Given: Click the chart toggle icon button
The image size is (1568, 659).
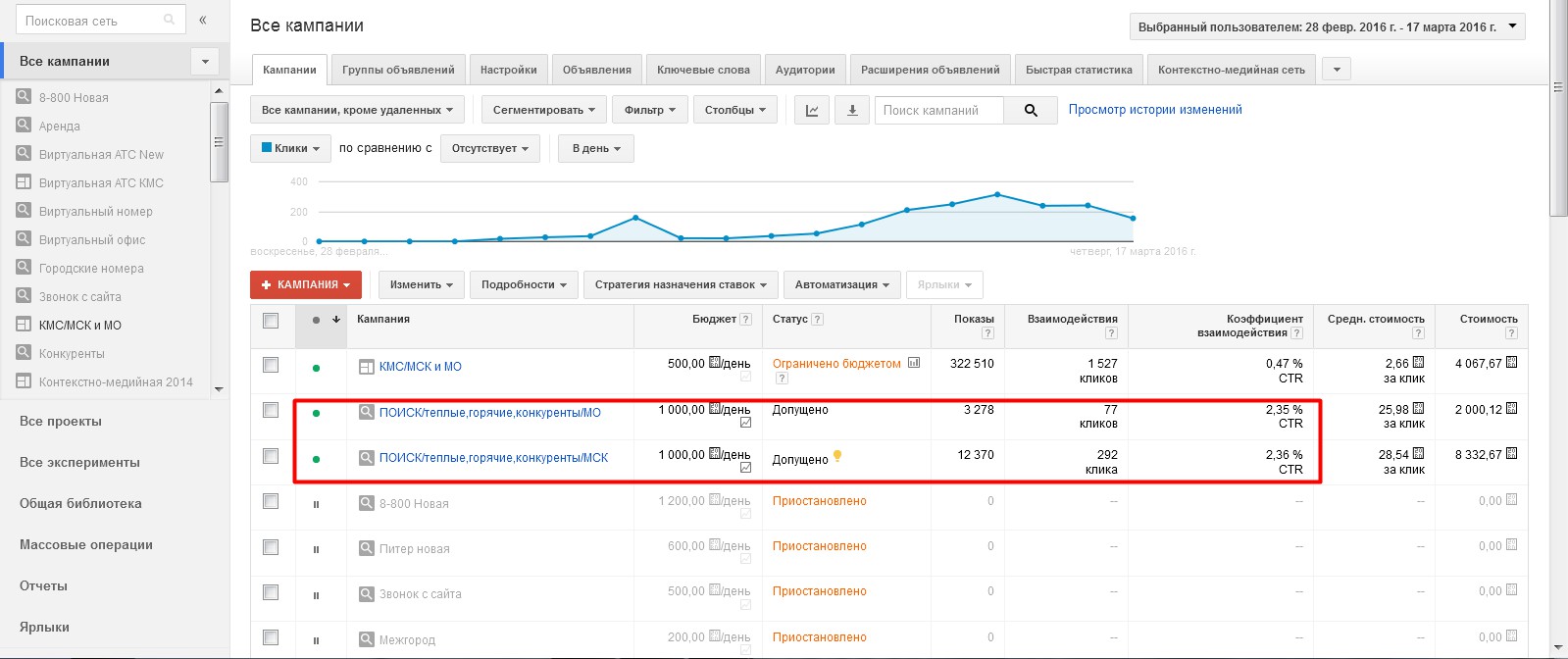Looking at the screenshot, I should pos(812,110).
